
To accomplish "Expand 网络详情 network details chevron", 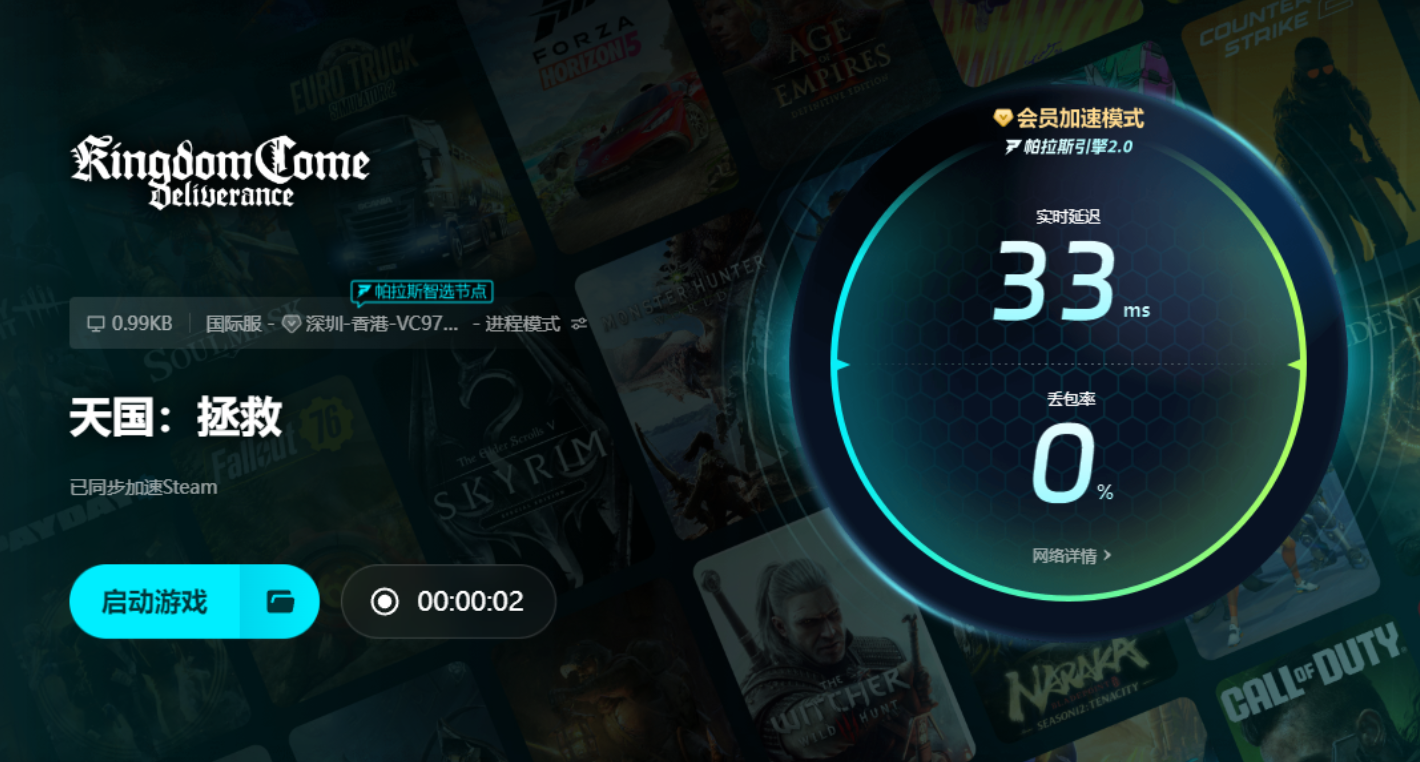I will pyautogui.click(x=1107, y=555).
